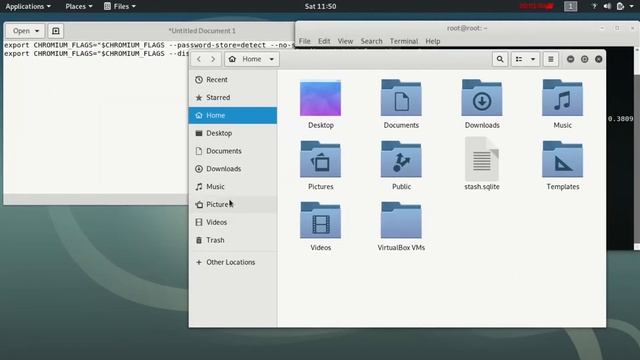This screenshot has width=640, height=360.
Task: Open the Templates folder icon
Action: (x=562, y=159)
